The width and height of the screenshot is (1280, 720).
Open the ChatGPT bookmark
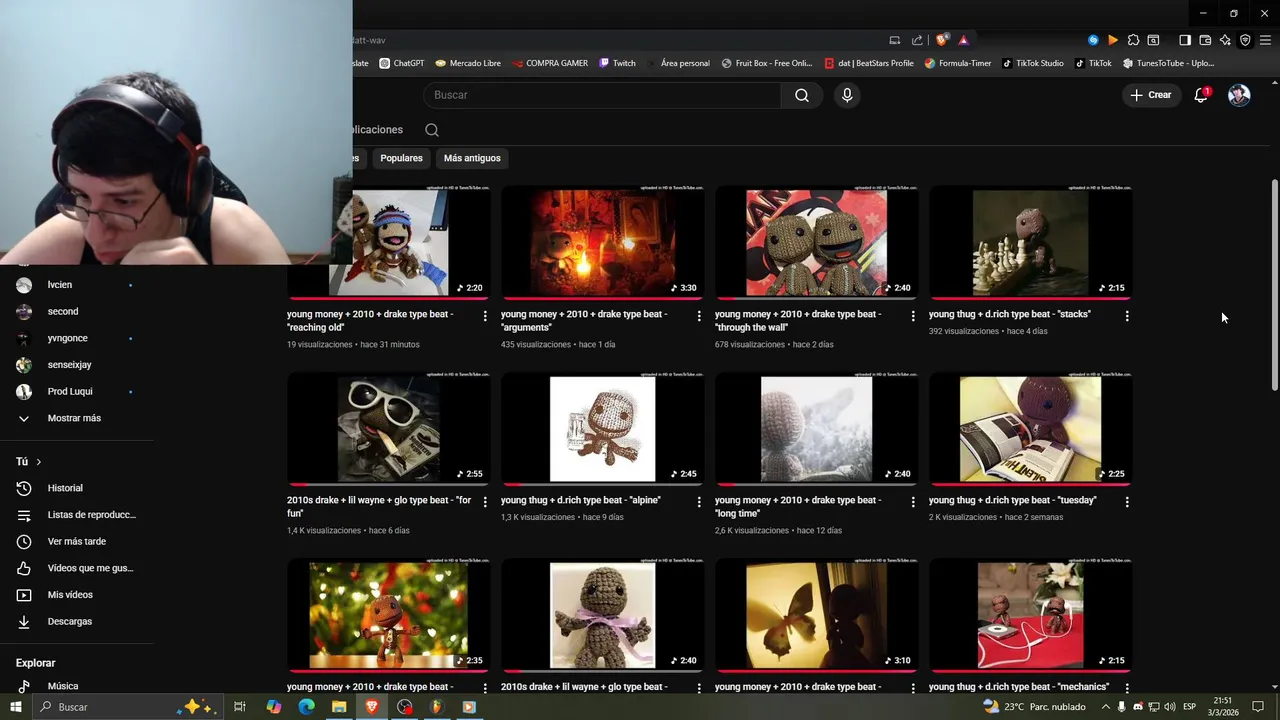pos(401,63)
